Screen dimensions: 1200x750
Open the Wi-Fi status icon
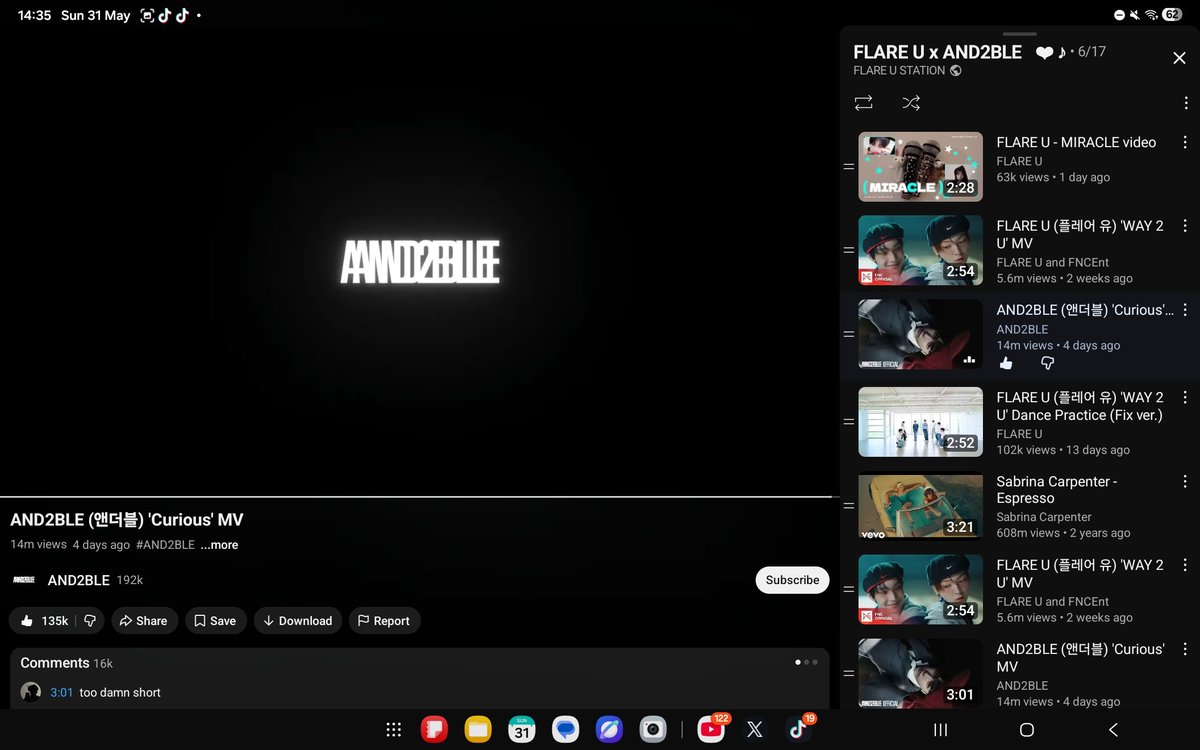(1152, 15)
